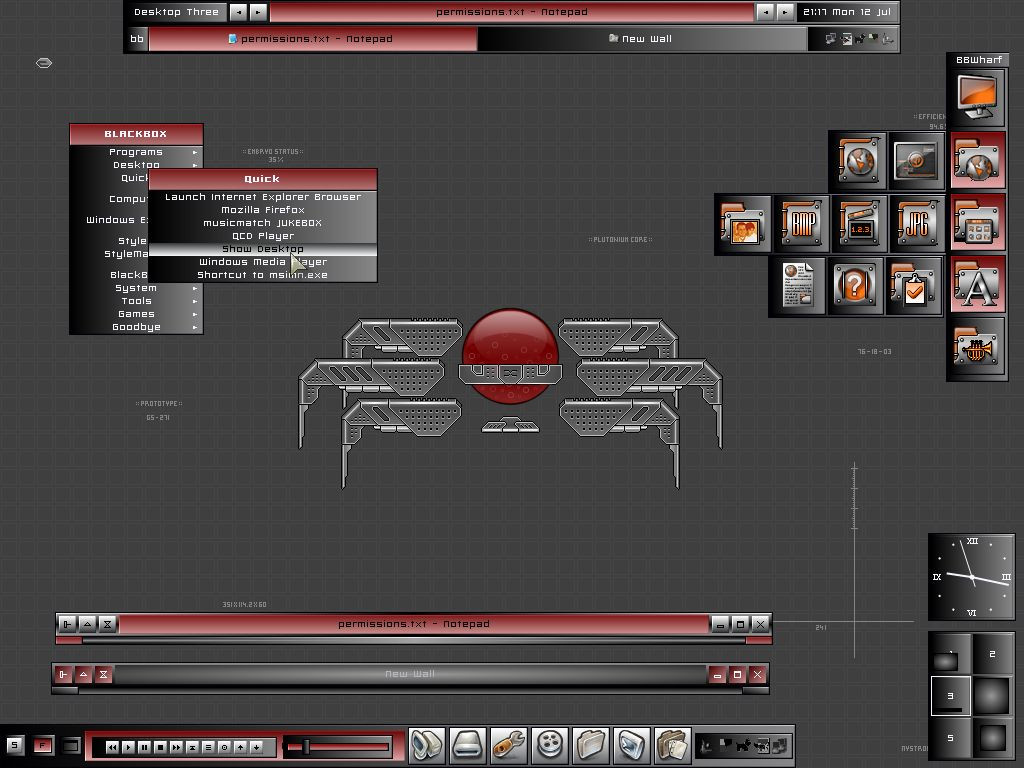
Task: Open the fonts folder with letter A
Action: (977, 287)
